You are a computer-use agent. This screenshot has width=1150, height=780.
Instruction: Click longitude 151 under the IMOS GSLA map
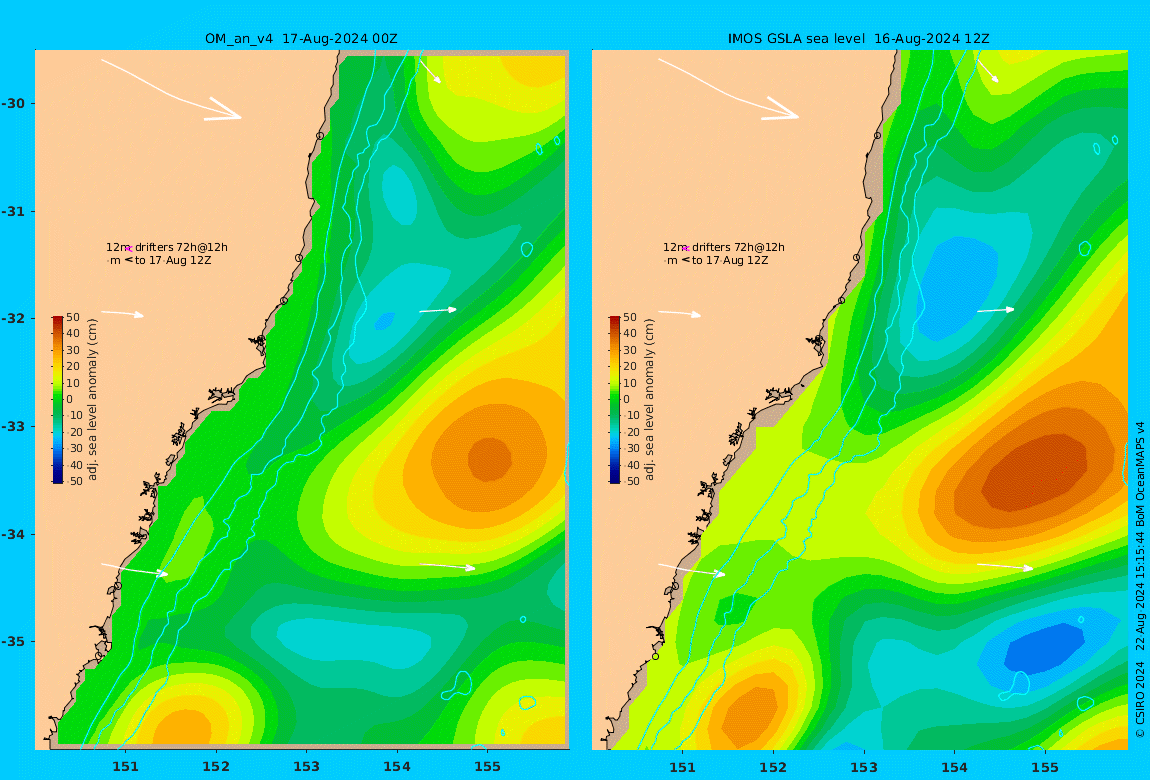pos(683,767)
